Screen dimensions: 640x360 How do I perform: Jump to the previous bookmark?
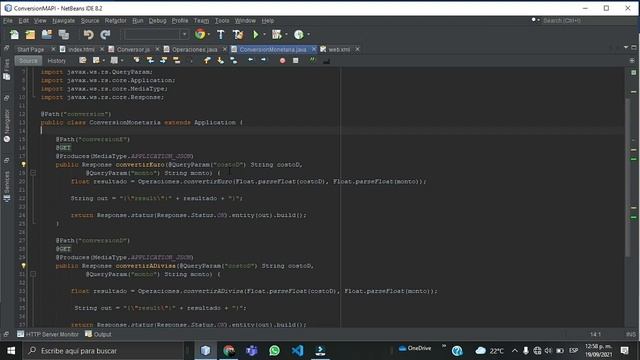point(207,60)
